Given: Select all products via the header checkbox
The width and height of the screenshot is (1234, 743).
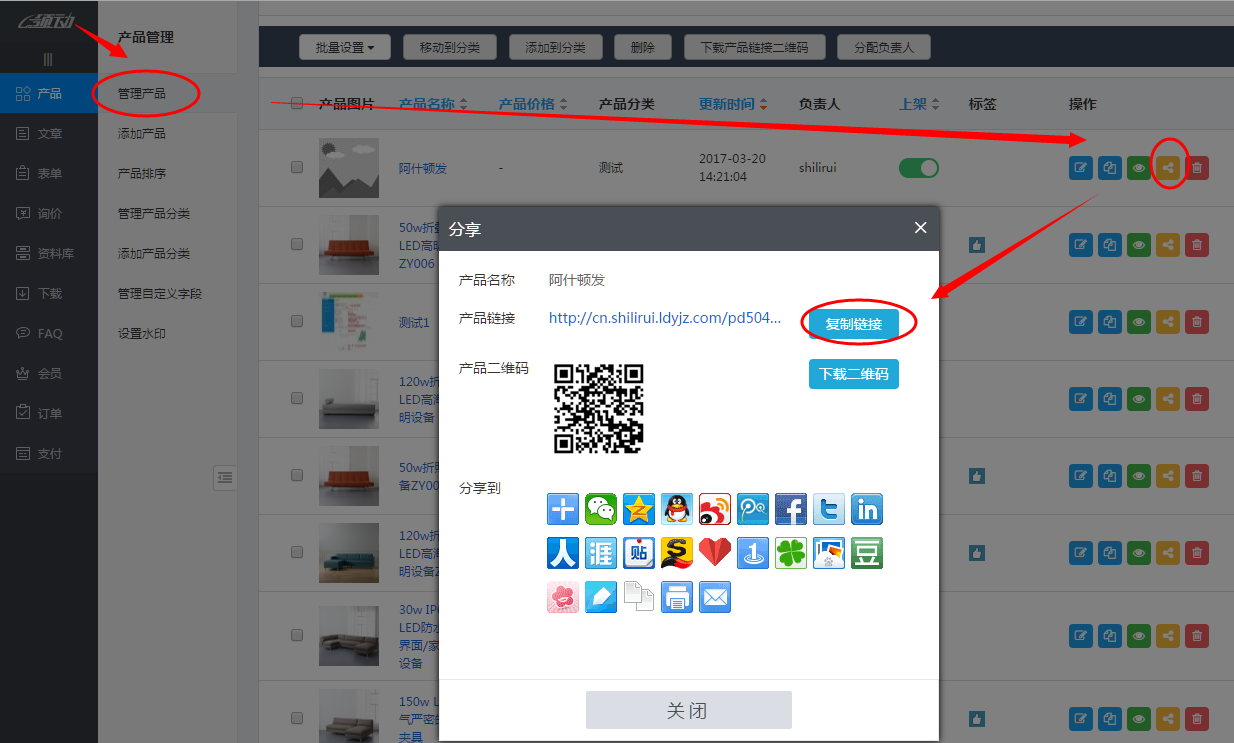Looking at the screenshot, I should tap(297, 103).
